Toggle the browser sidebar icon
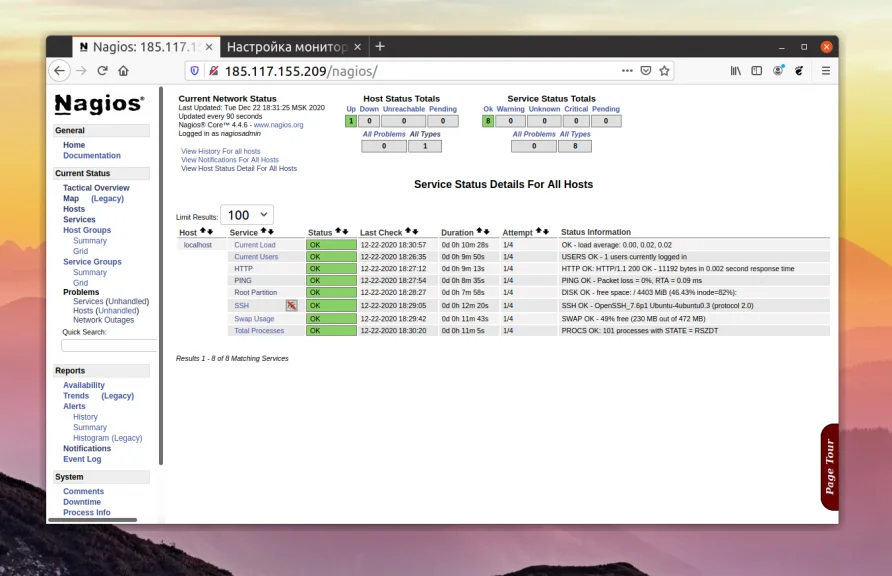The image size is (892, 576). pyautogui.click(x=757, y=71)
